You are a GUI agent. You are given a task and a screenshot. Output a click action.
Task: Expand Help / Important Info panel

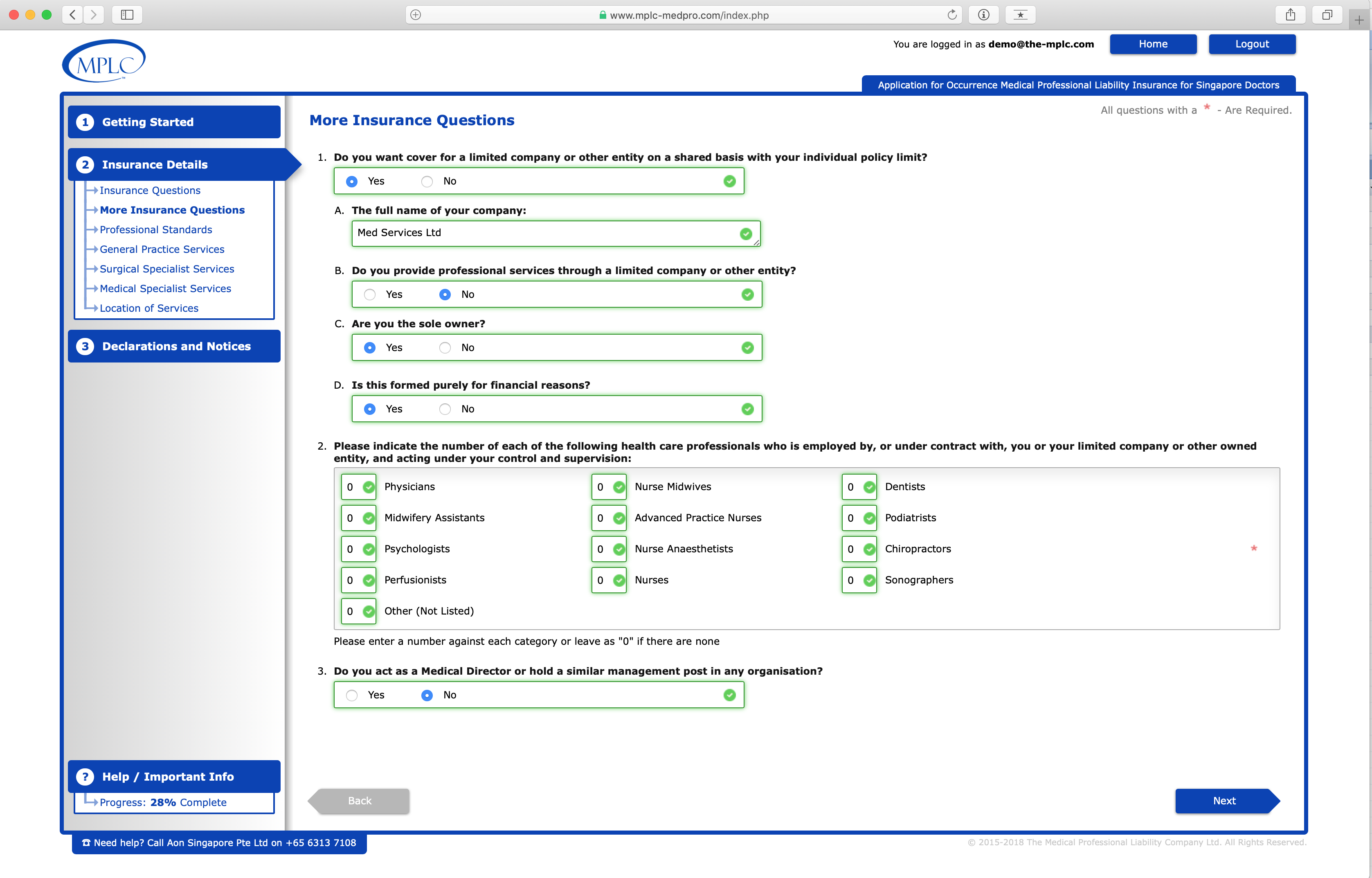pyautogui.click(x=168, y=776)
